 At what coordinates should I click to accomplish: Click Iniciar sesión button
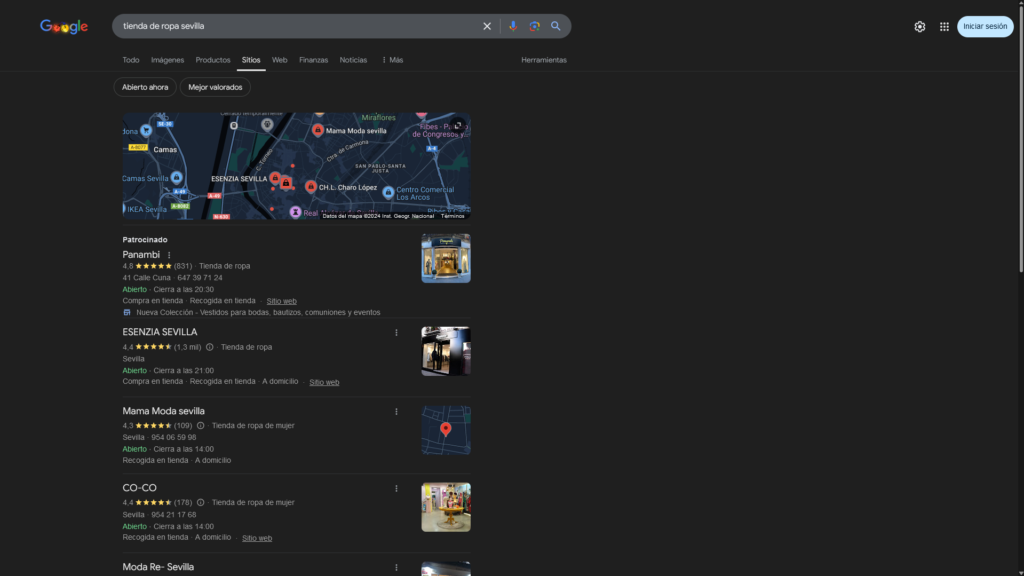985,26
